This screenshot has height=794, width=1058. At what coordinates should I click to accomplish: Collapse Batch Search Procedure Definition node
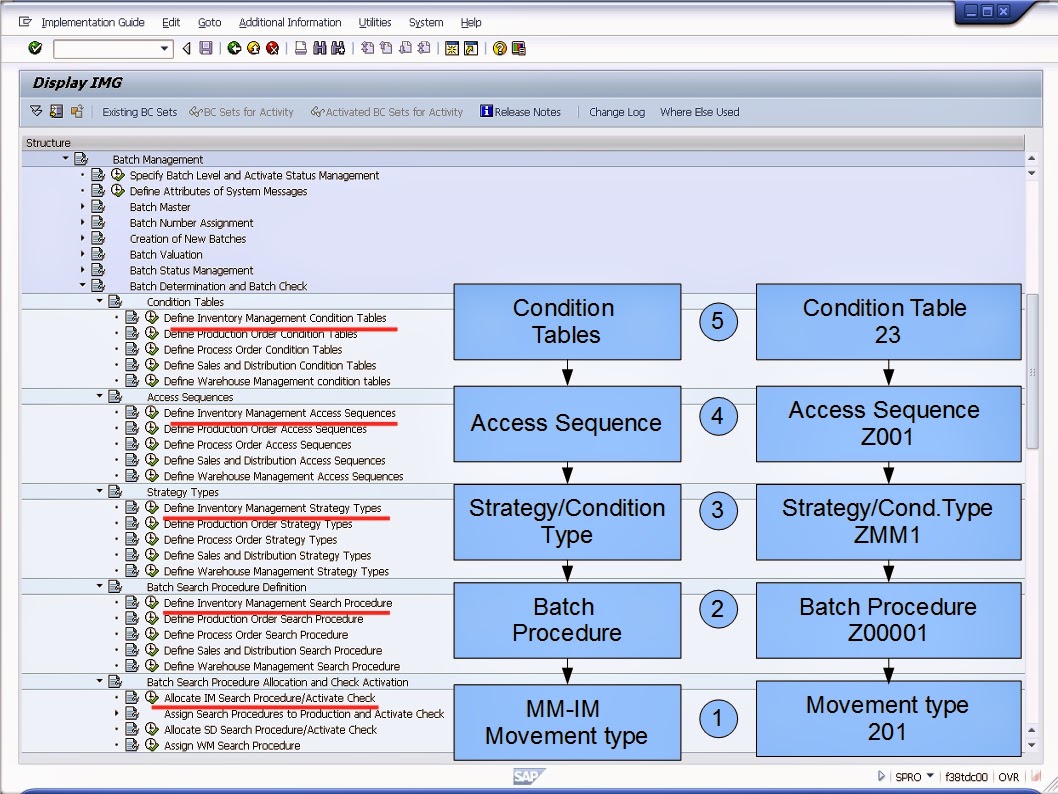point(100,586)
